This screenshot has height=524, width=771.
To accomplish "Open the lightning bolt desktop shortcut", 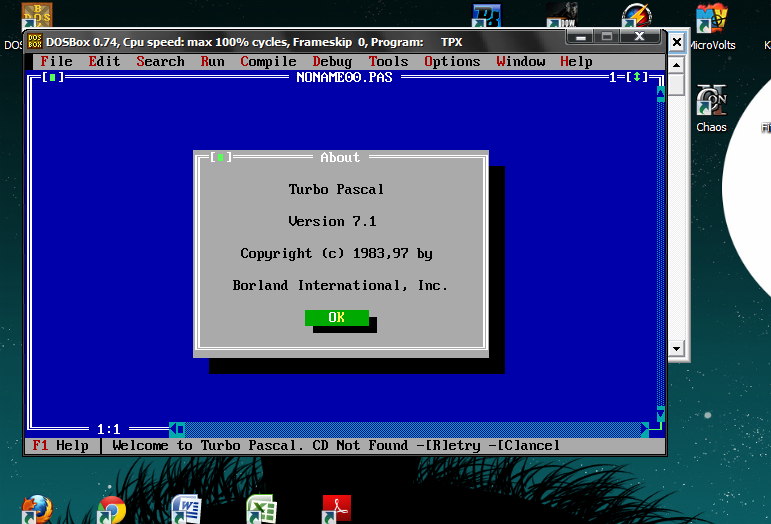I will (636, 15).
